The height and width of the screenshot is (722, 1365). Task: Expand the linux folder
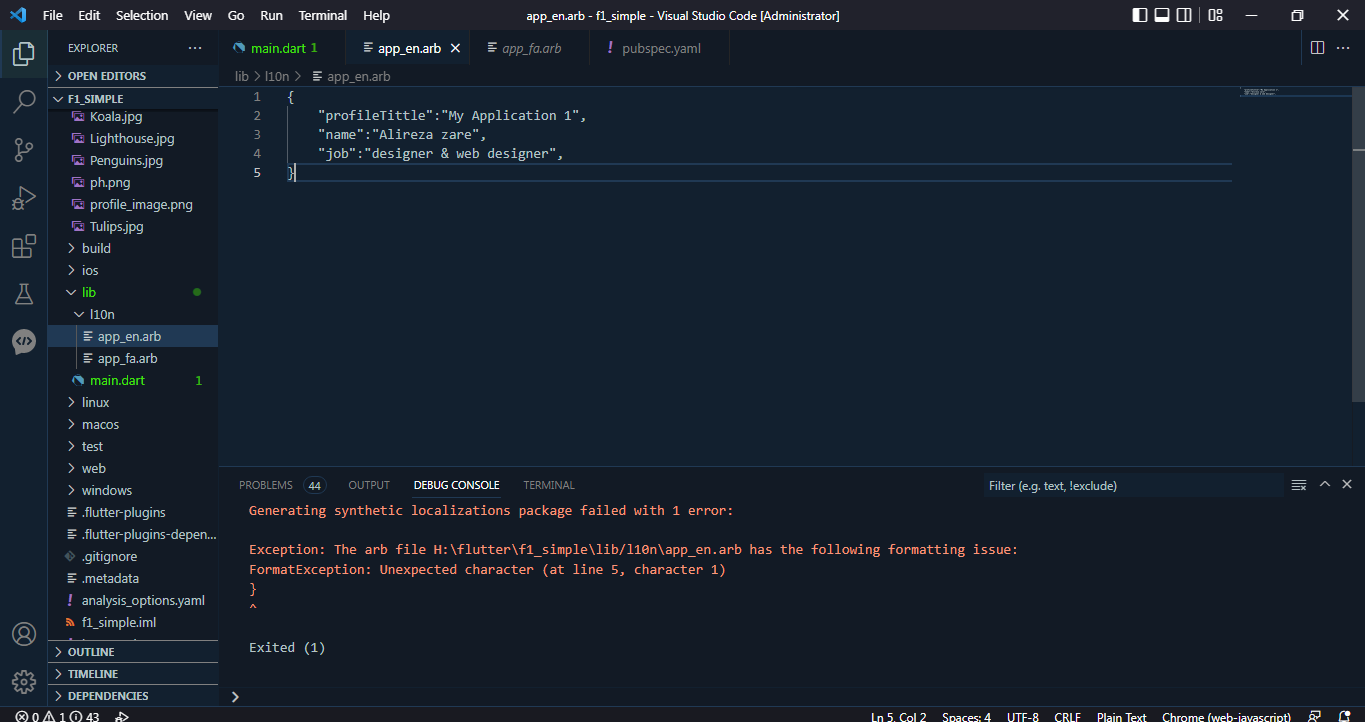[x=133, y=402]
